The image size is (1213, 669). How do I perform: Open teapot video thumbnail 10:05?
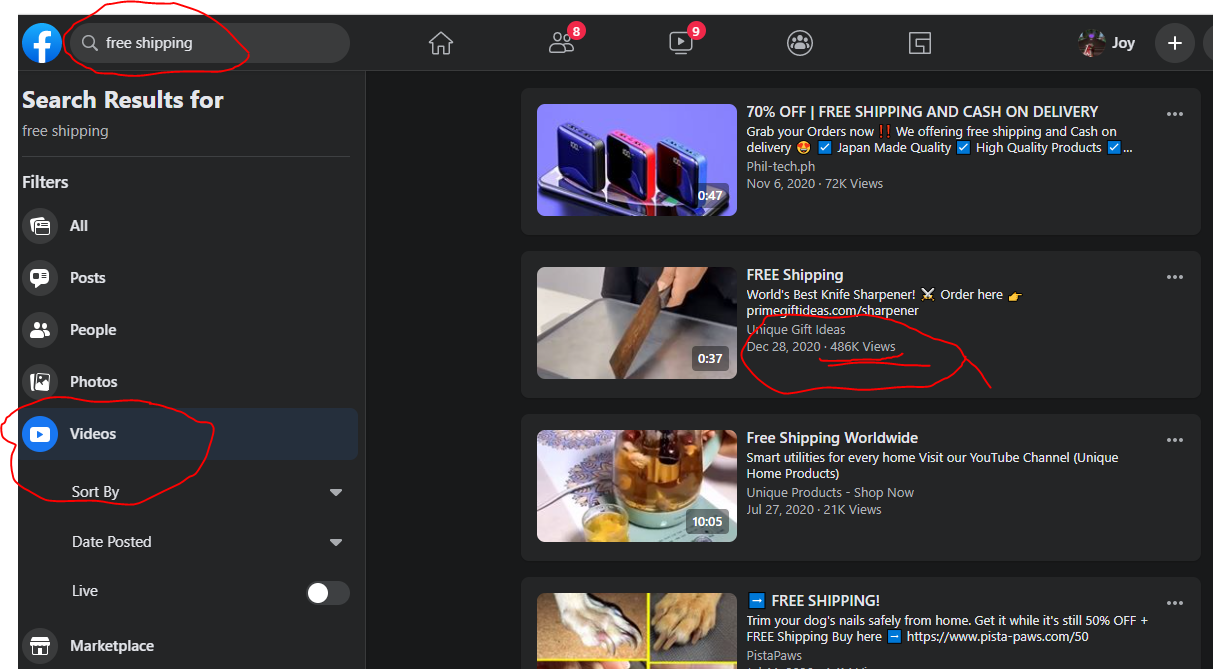click(637, 486)
